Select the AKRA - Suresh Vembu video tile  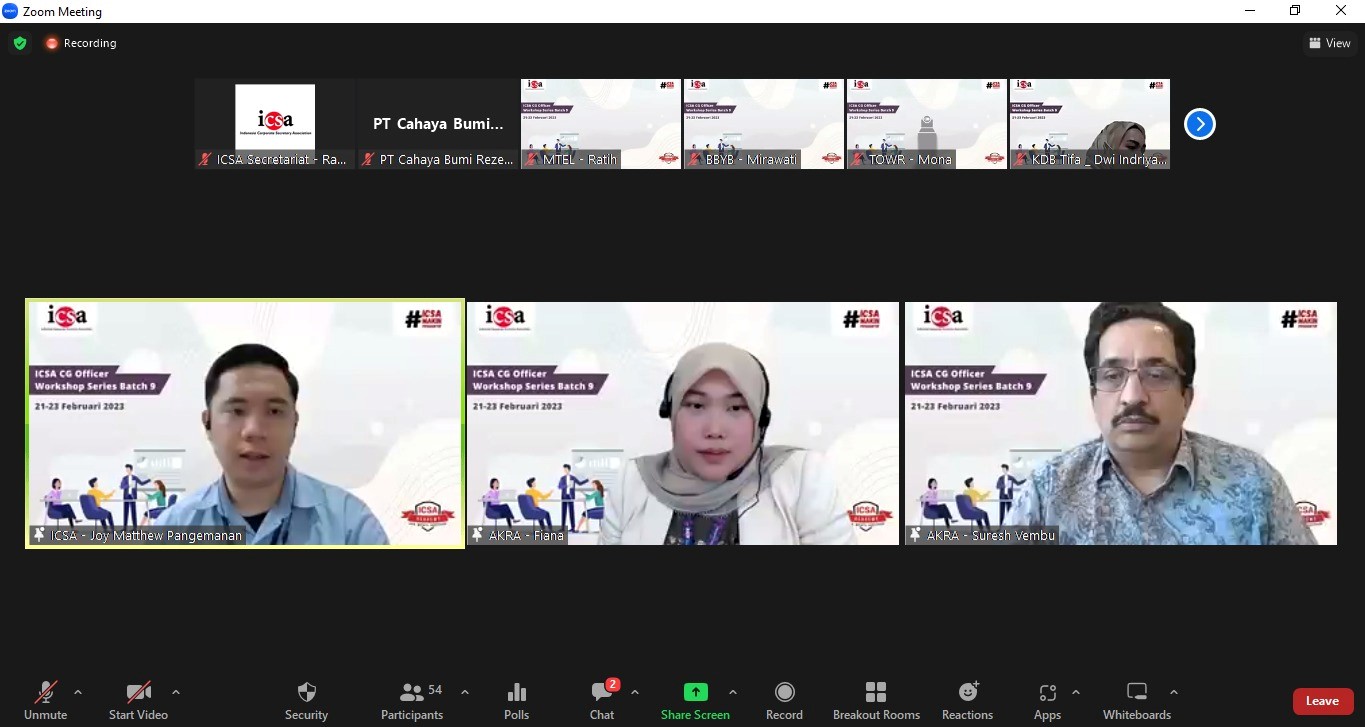(1120, 423)
